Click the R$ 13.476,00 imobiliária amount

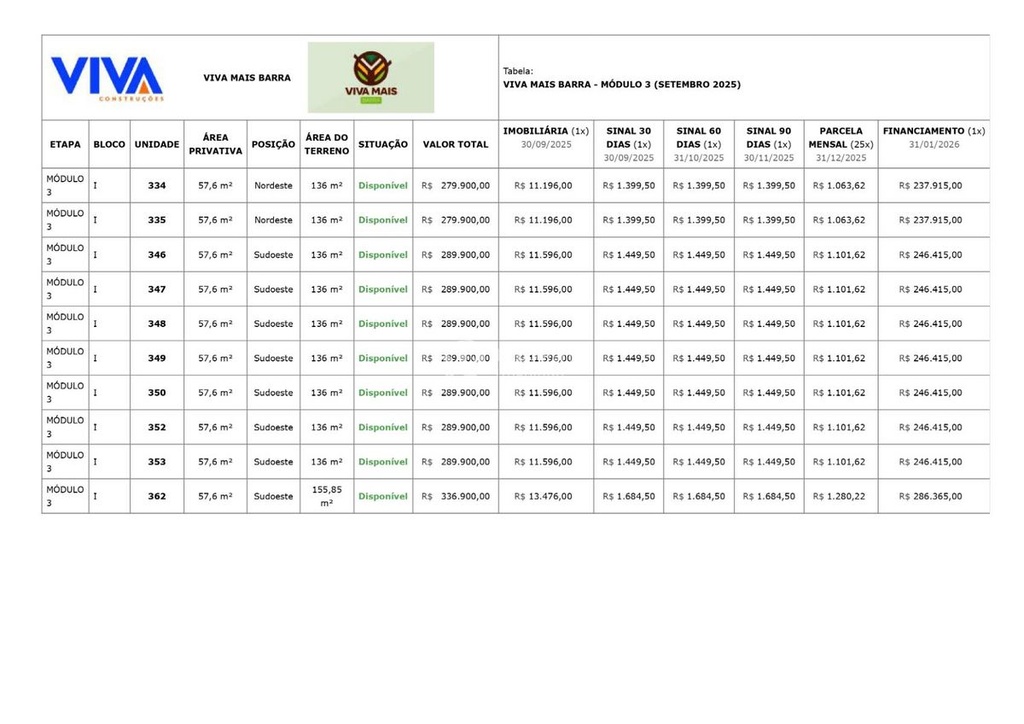pyautogui.click(x=543, y=497)
